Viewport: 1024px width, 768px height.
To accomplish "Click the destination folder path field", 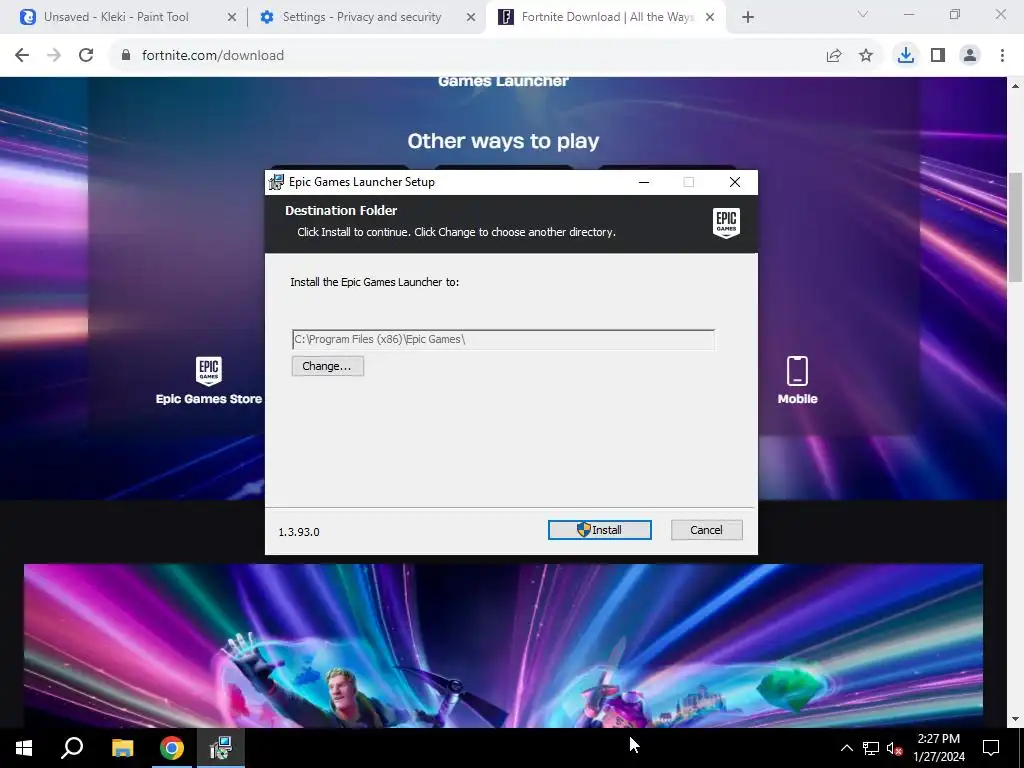I will (503, 340).
